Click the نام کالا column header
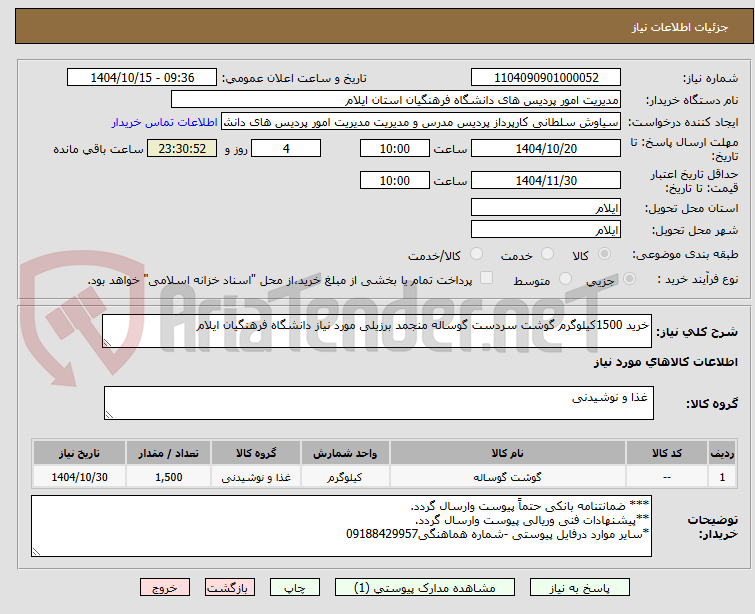Screen dimensions: 755x614 tap(508, 453)
